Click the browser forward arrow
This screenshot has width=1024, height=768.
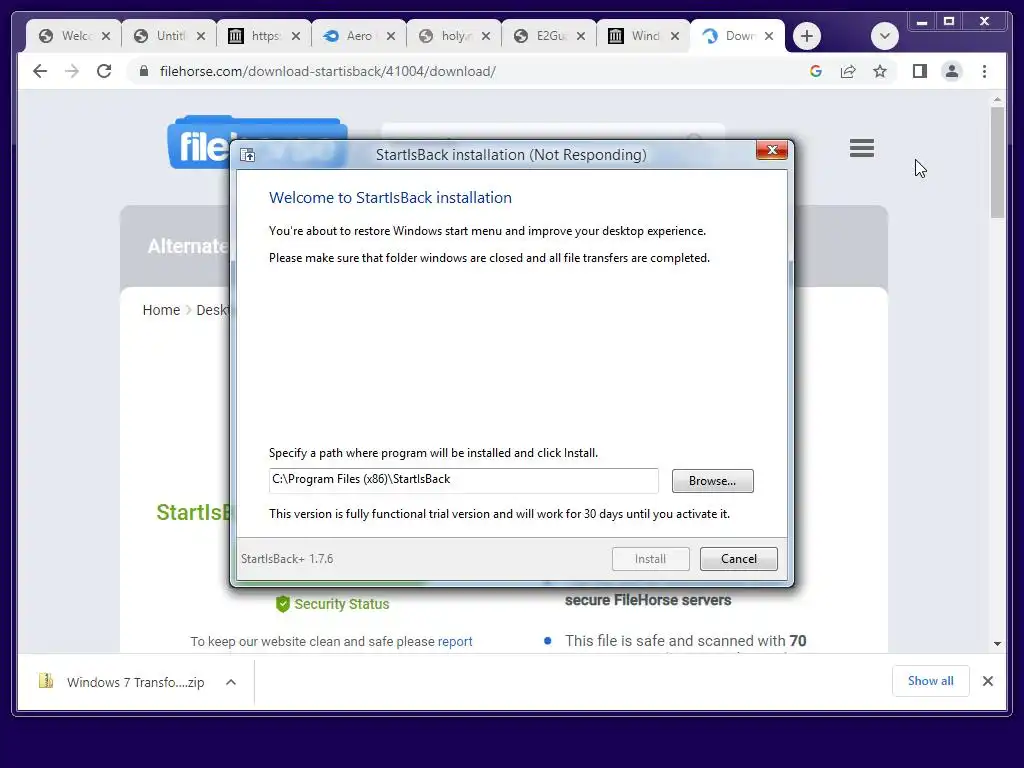[x=72, y=71]
